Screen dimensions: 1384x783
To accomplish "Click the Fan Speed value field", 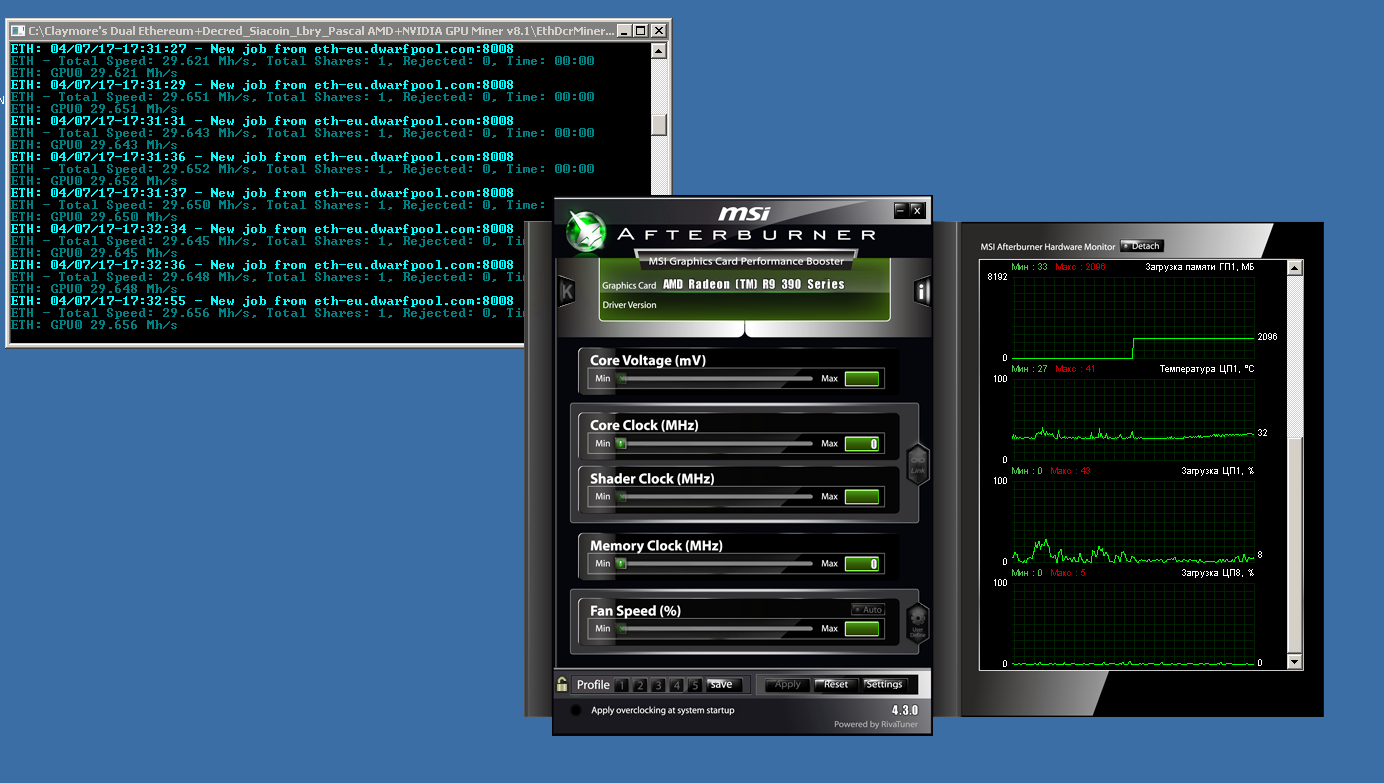I will pyautogui.click(x=862, y=629).
